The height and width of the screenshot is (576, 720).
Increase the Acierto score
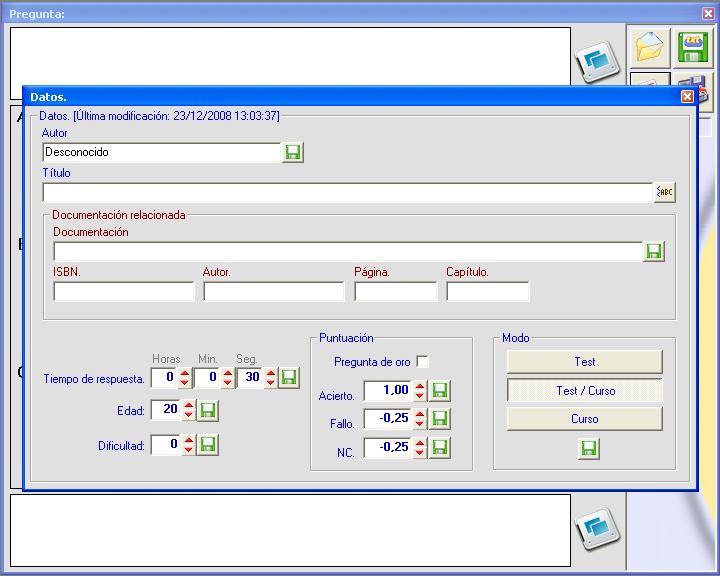pos(420,386)
